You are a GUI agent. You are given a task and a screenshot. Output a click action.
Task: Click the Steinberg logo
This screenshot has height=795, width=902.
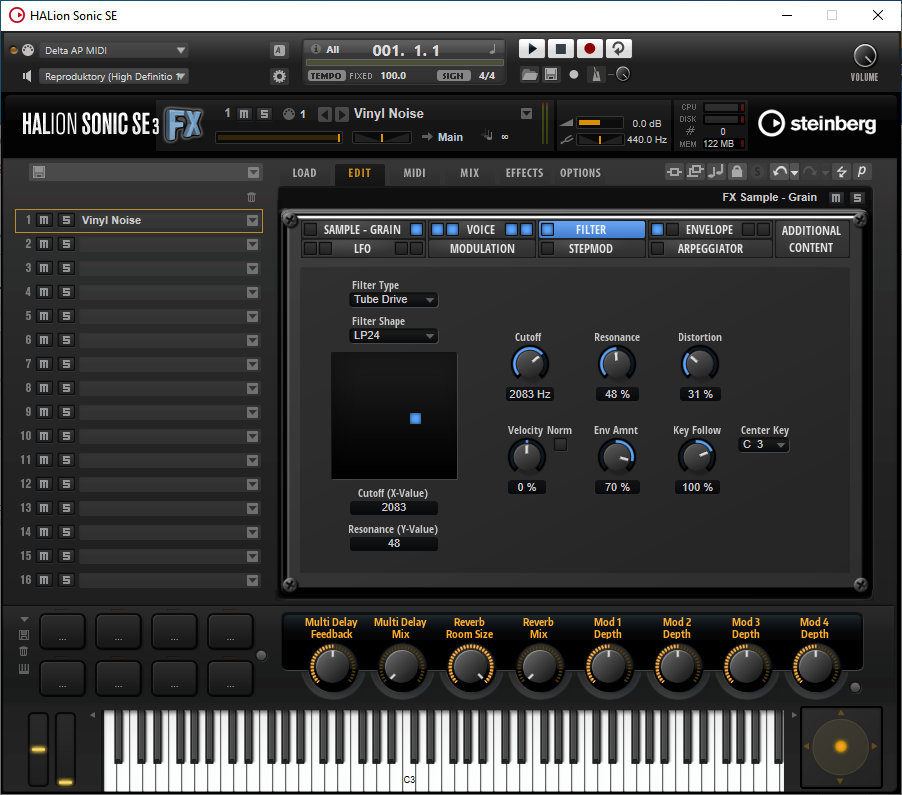pyautogui.click(x=817, y=123)
